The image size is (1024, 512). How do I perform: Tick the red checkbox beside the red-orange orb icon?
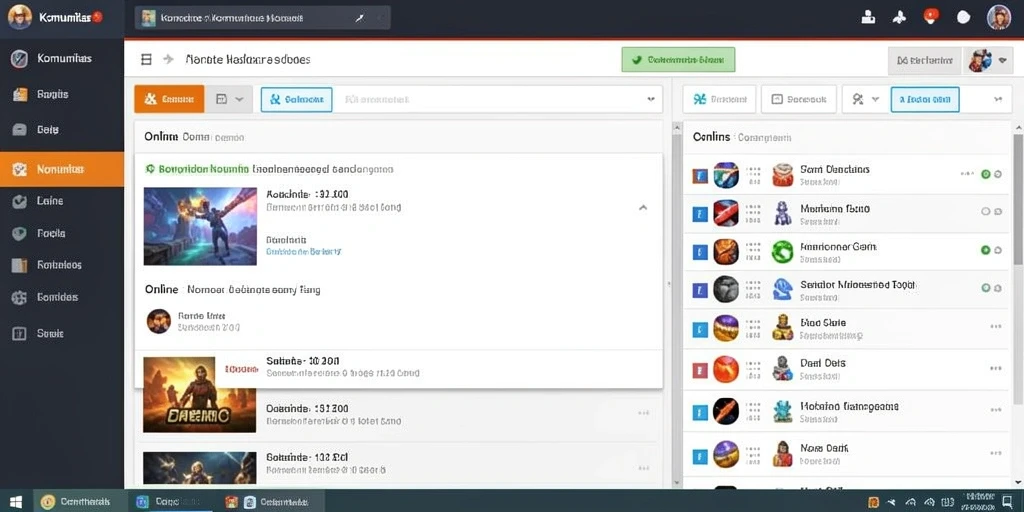[699, 370]
